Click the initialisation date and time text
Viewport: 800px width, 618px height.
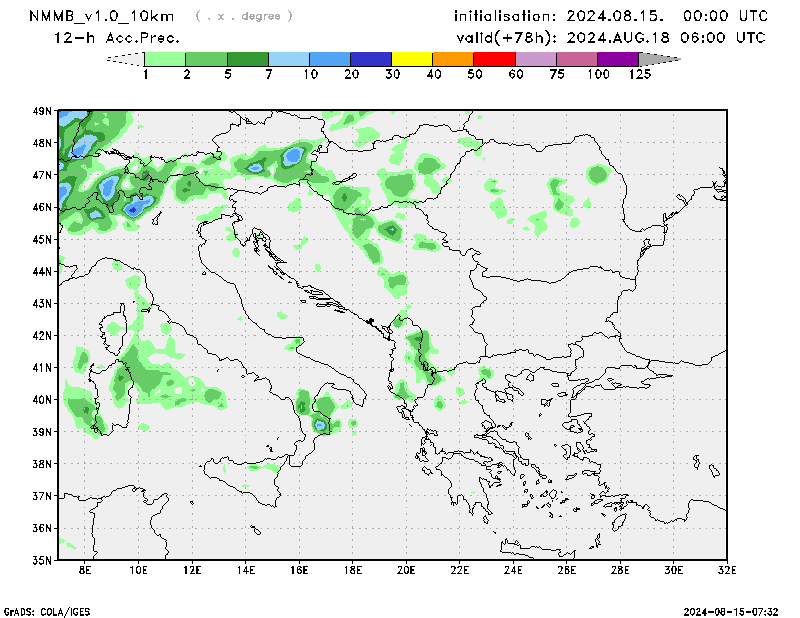click(610, 16)
